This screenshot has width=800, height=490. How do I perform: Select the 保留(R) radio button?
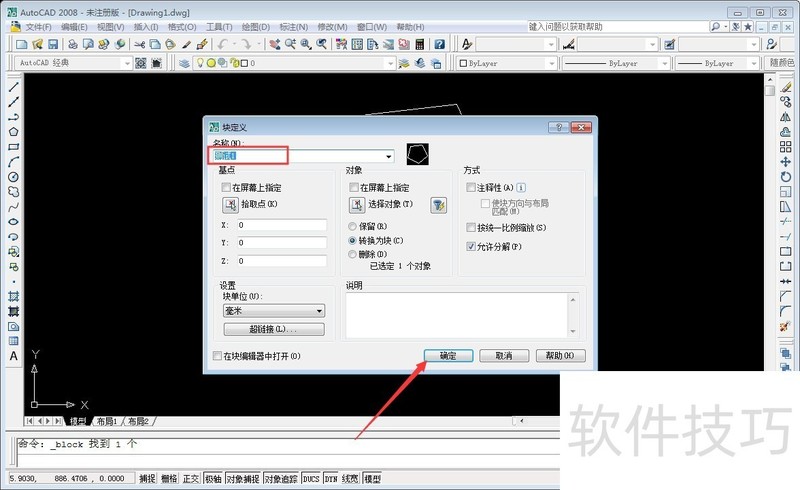(352, 226)
